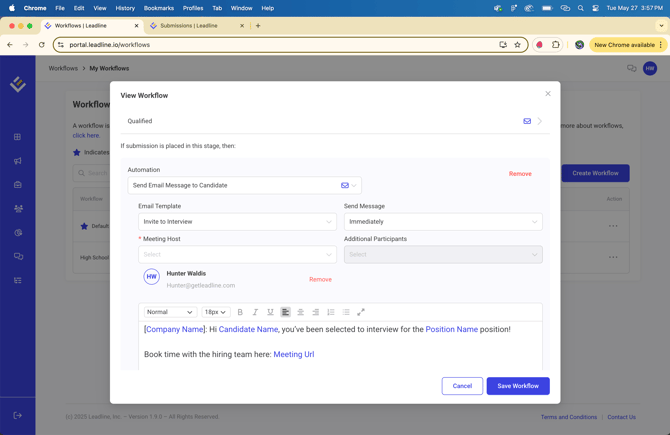Viewport: 670px width, 435px height.
Task: Click the Save Workflow button
Action: click(x=518, y=386)
